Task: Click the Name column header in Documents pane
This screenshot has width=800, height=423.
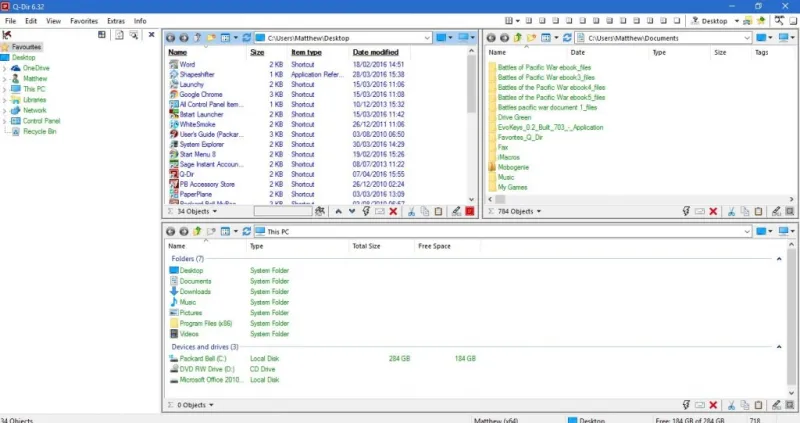Action: pos(497,52)
